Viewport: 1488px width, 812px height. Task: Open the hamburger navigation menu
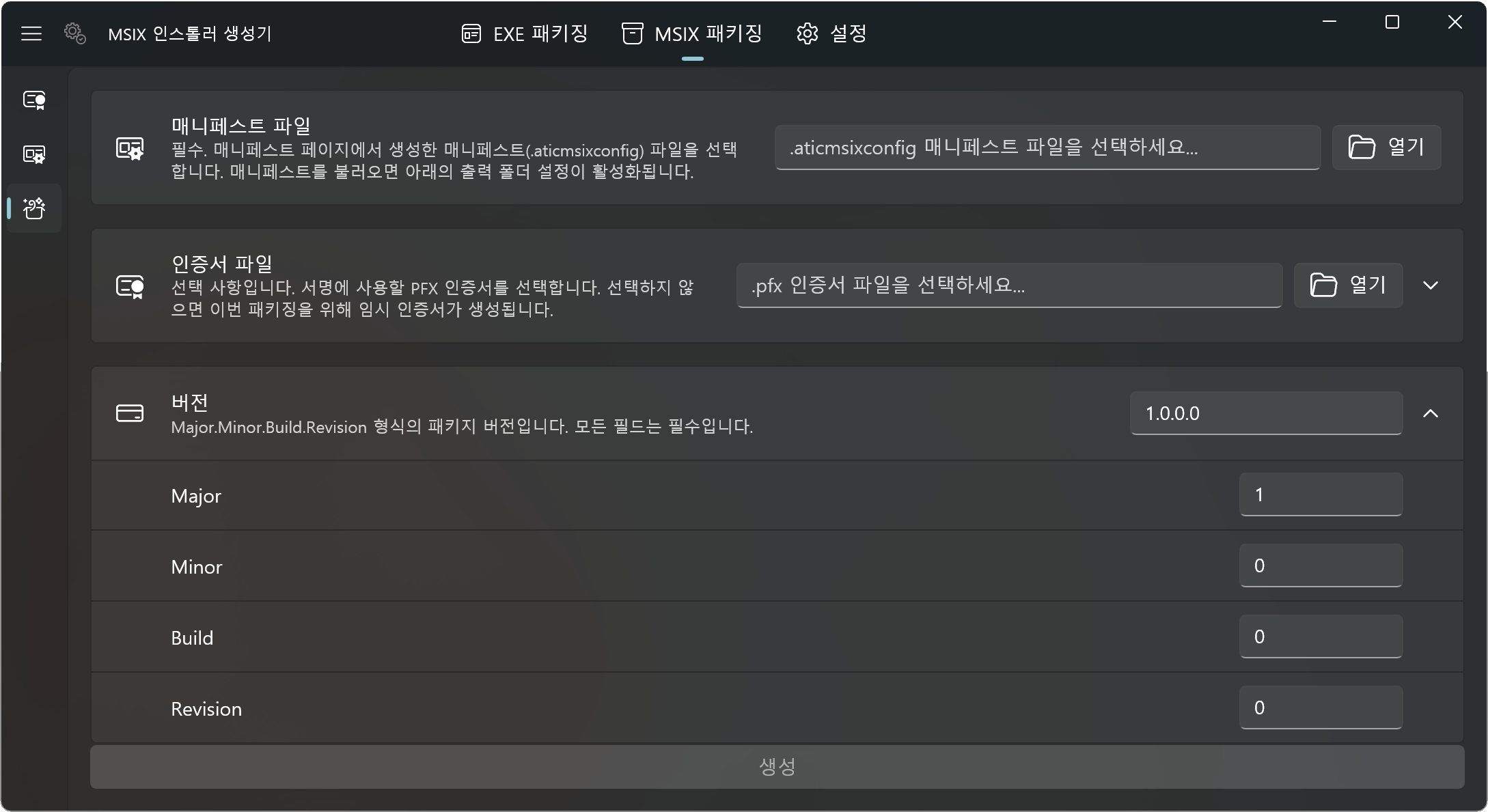[x=31, y=33]
